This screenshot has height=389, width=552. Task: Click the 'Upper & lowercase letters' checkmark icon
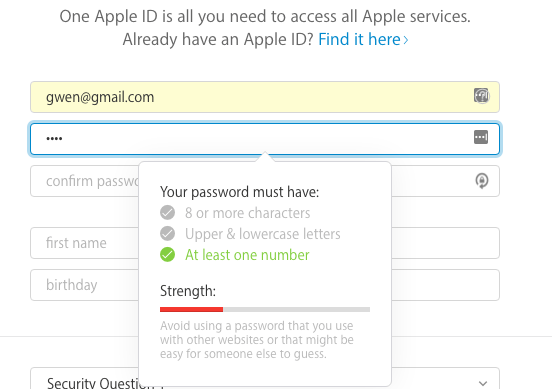coord(167,233)
